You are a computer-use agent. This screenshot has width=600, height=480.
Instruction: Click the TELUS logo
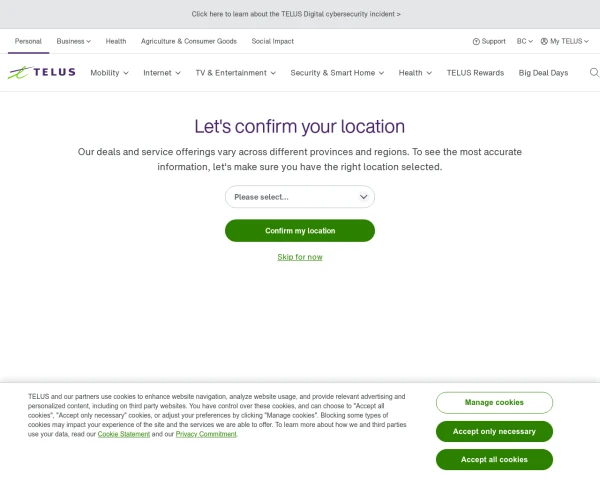[x=42, y=73]
